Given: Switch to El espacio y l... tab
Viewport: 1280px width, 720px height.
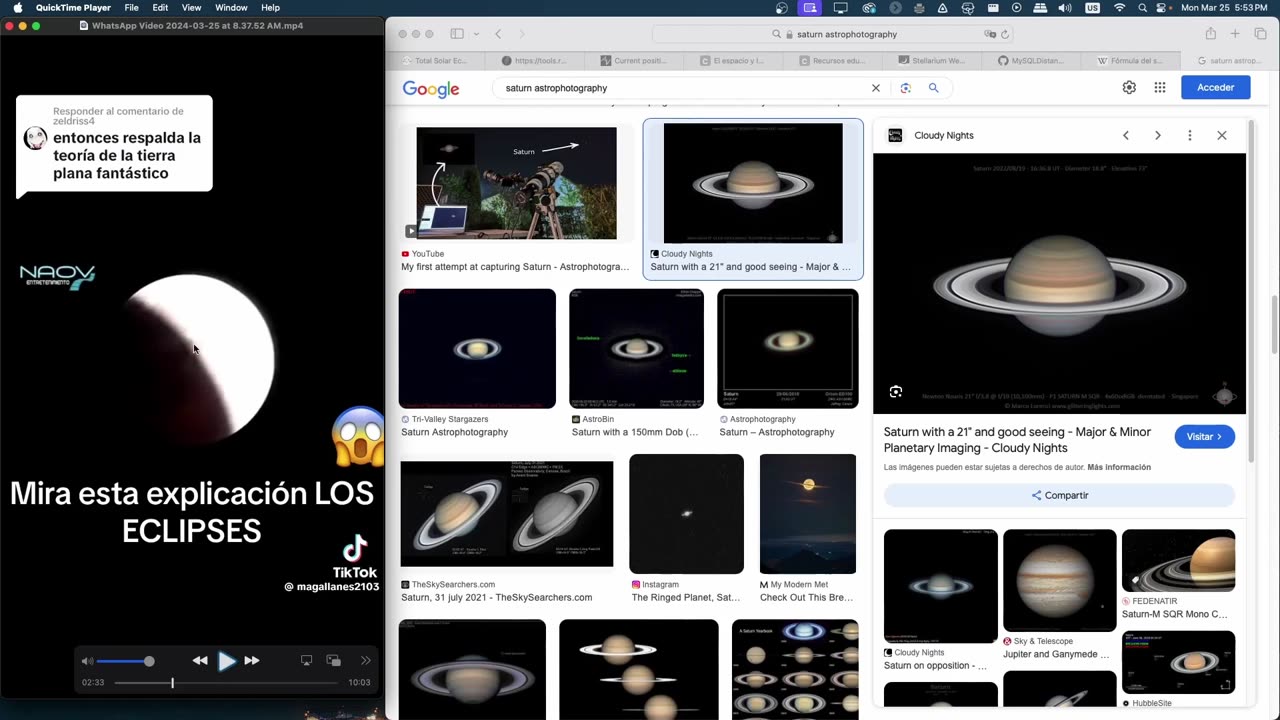Looking at the screenshot, I should pyautogui.click(x=733, y=61).
